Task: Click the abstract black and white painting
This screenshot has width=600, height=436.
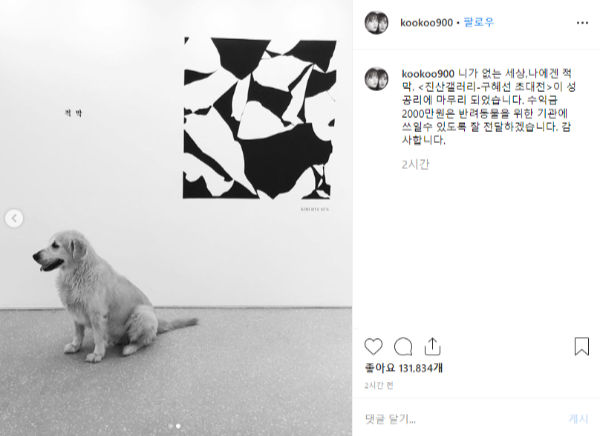Action: click(x=259, y=118)
